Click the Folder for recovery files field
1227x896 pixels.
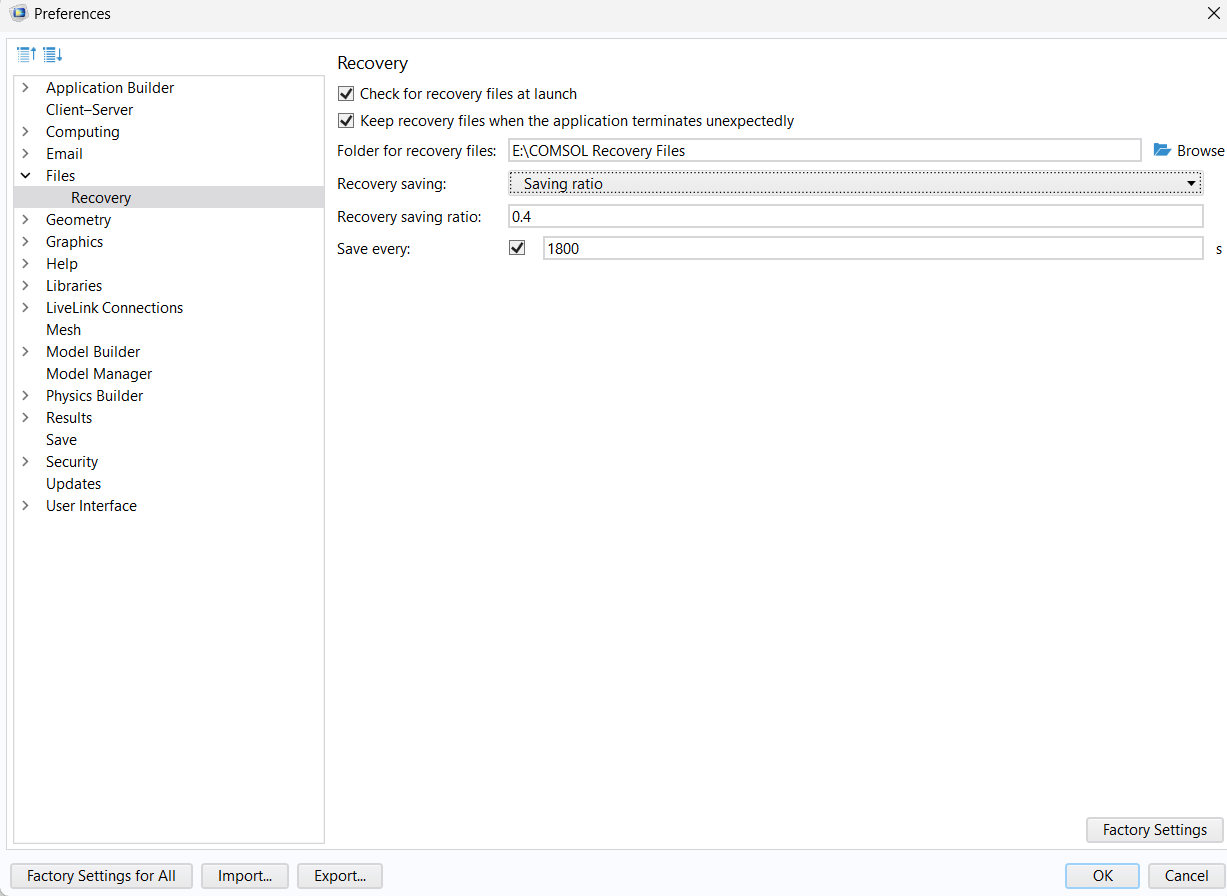(824, 150)
